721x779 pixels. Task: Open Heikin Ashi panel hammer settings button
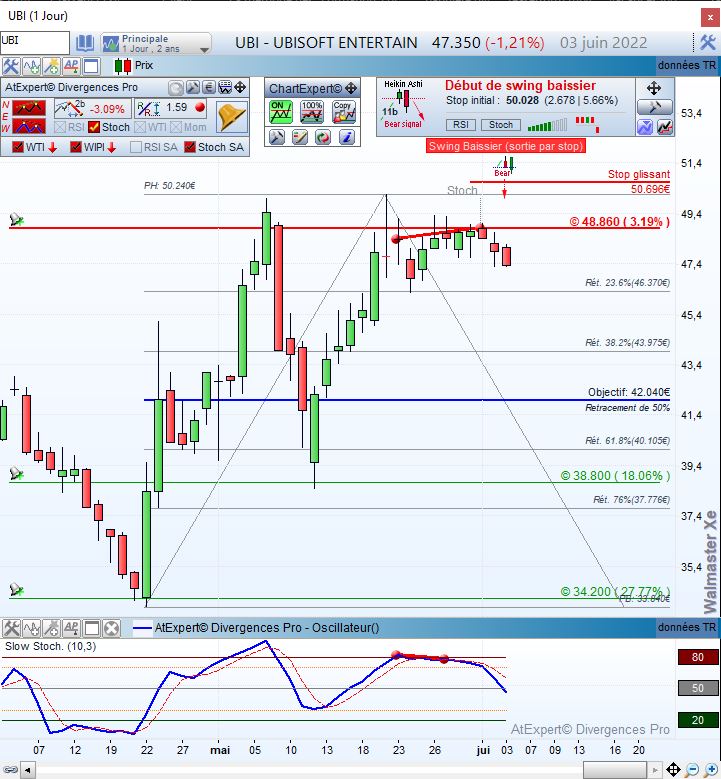[x=654, y=107]
